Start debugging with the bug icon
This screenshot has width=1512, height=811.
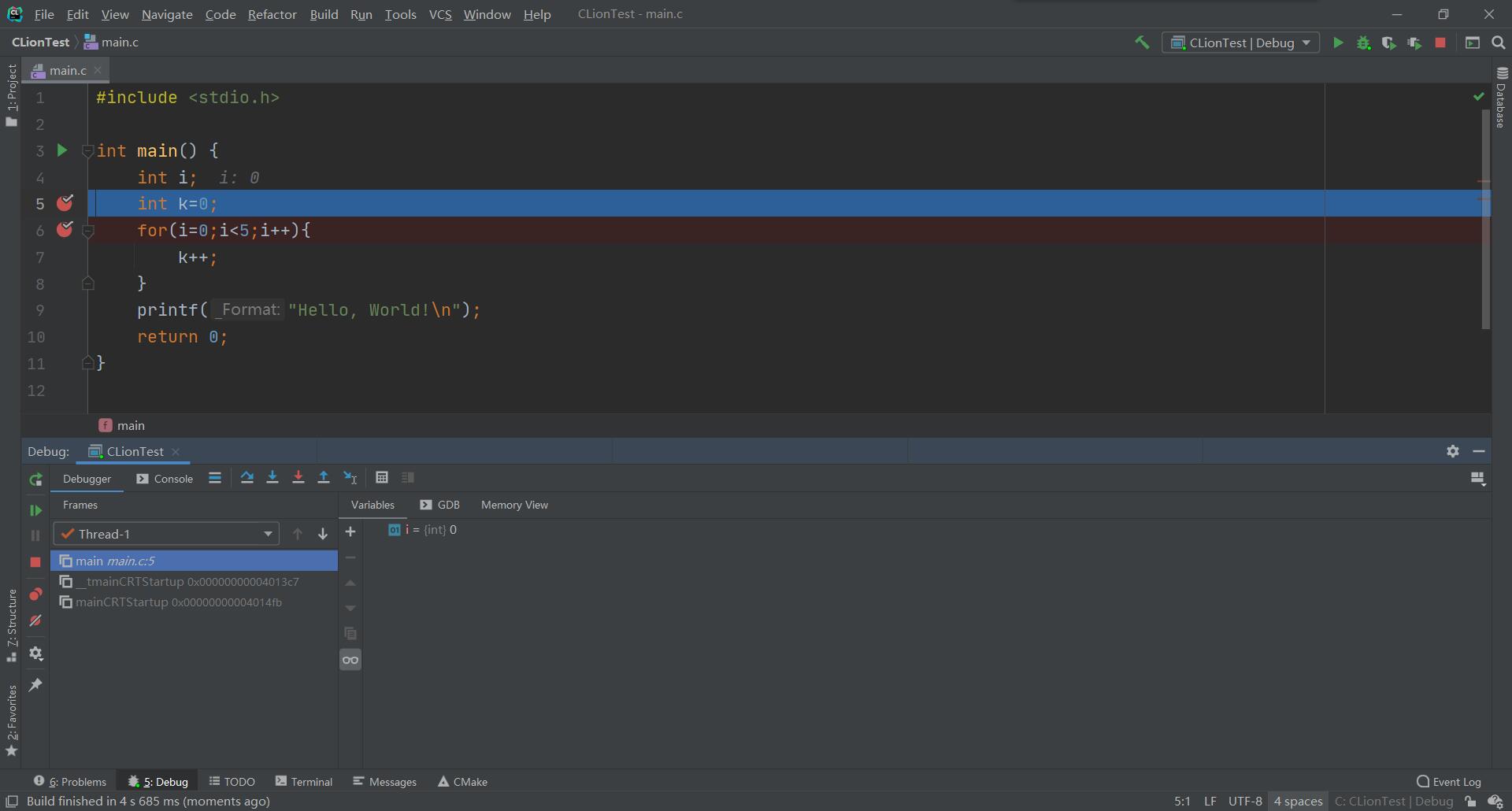1363,43
